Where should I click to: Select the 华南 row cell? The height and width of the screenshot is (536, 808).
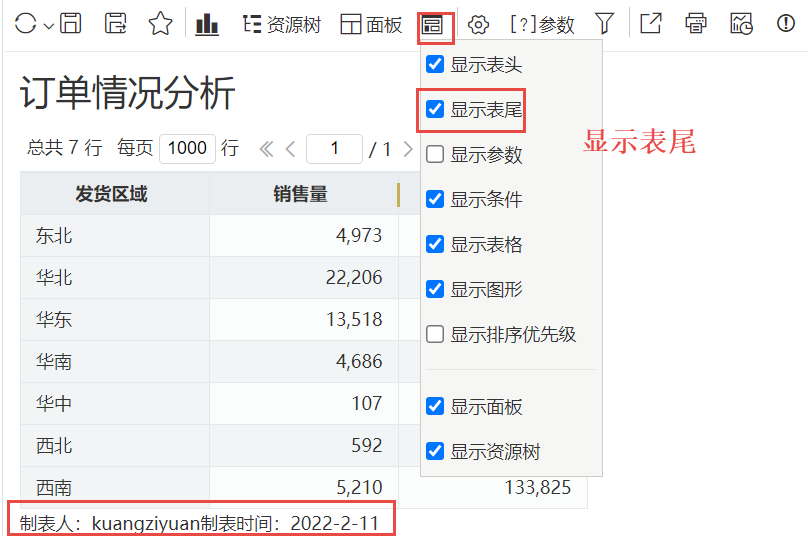[115, 361]
